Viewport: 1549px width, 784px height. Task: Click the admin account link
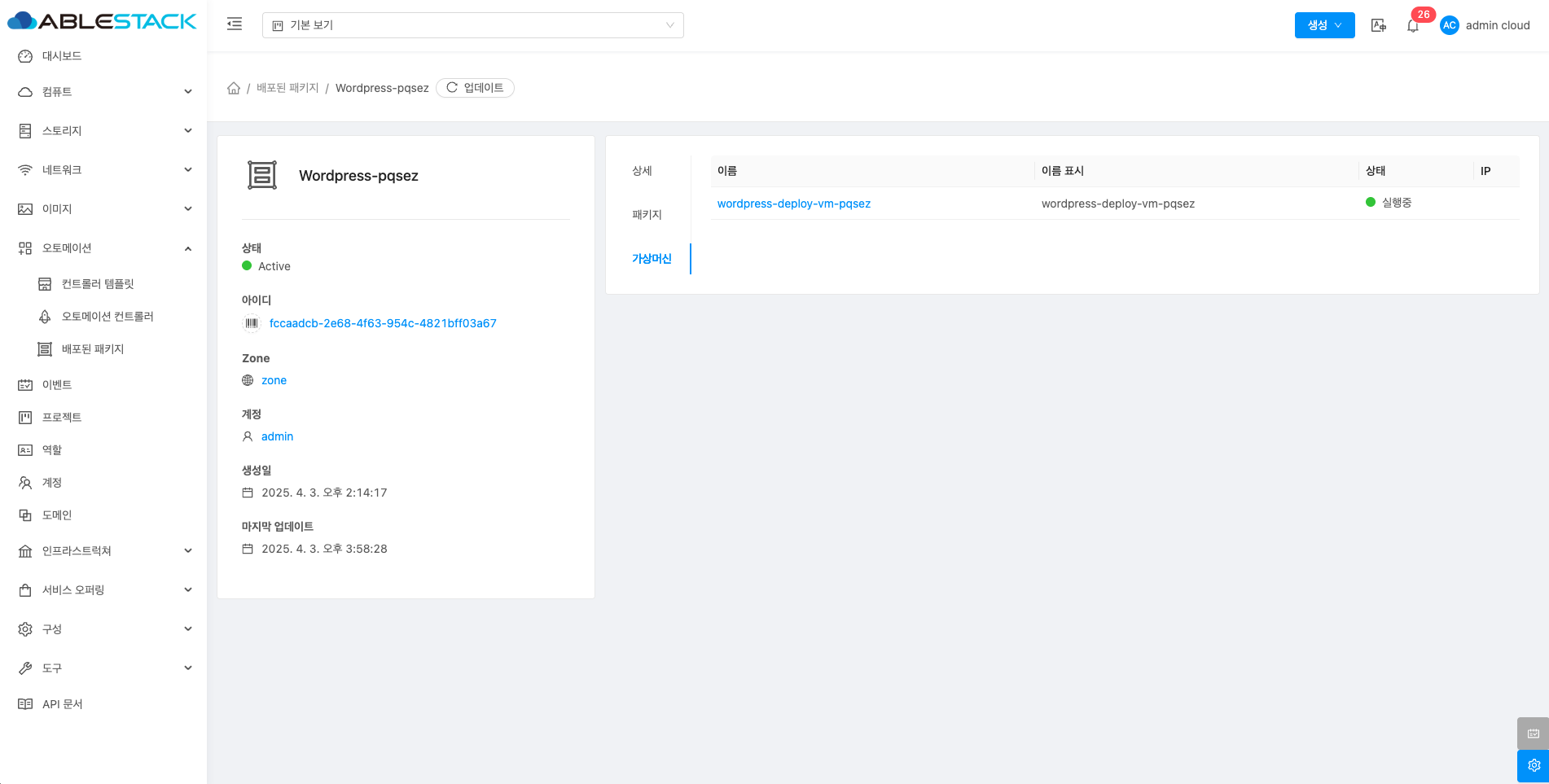click(x=277, y=436)
